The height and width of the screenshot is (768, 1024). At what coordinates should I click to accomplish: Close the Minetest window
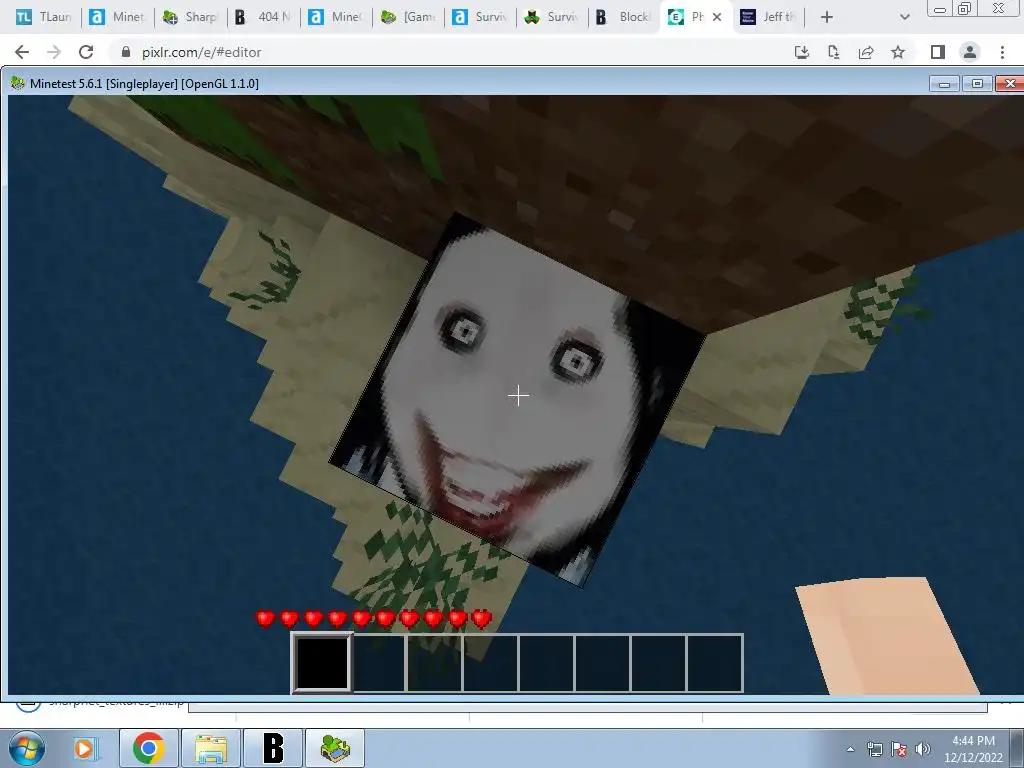tap(1010, 84)
